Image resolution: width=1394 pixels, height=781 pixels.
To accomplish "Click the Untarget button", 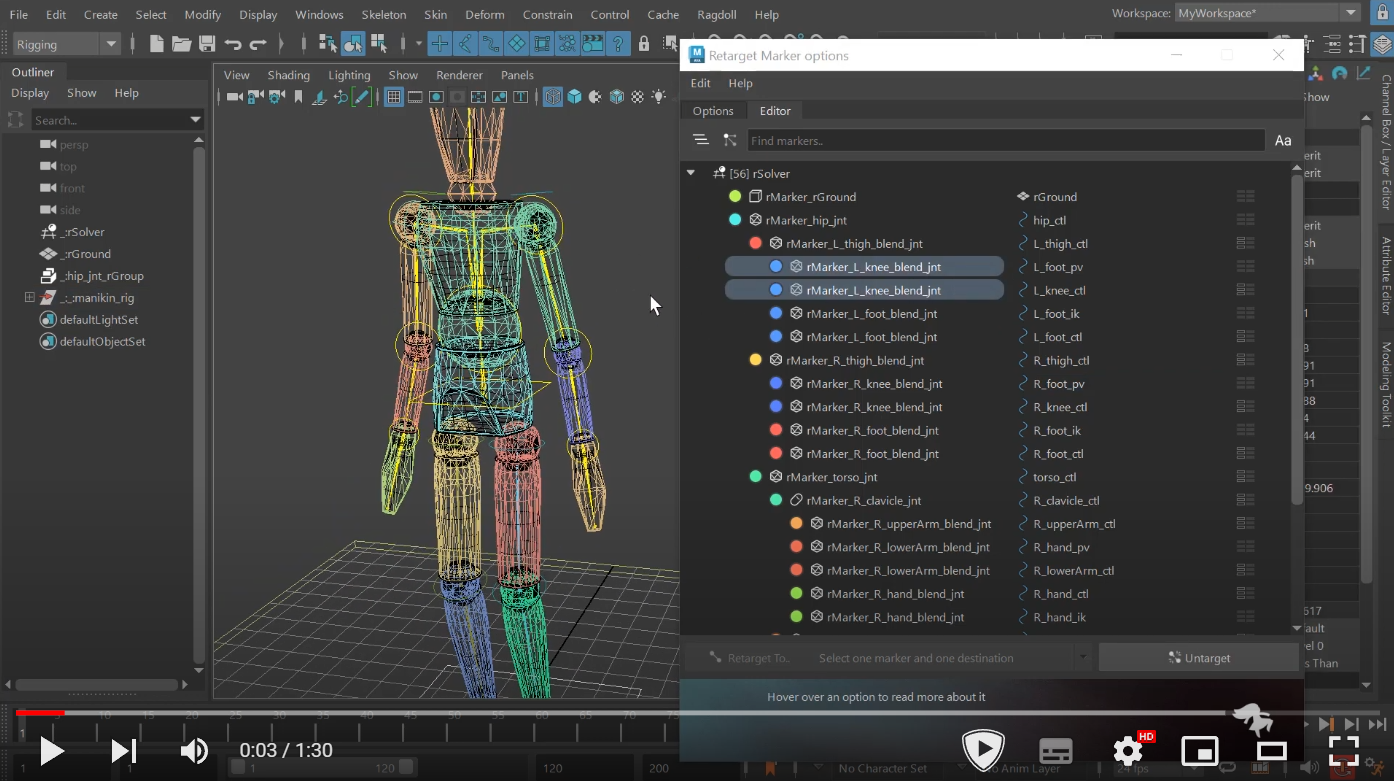I will (1199, 658).
